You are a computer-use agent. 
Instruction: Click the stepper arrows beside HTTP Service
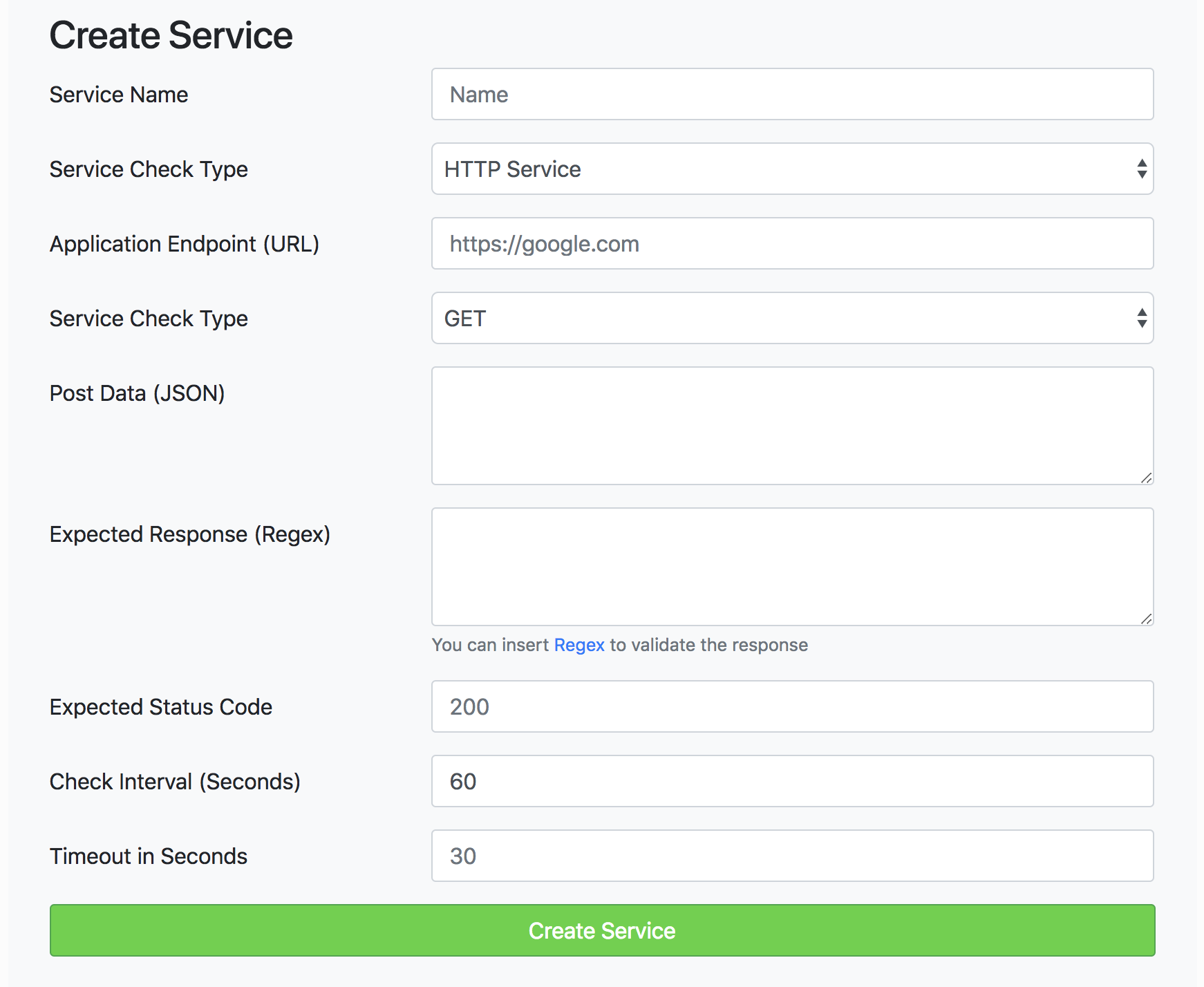click(x=1141, y=169)
